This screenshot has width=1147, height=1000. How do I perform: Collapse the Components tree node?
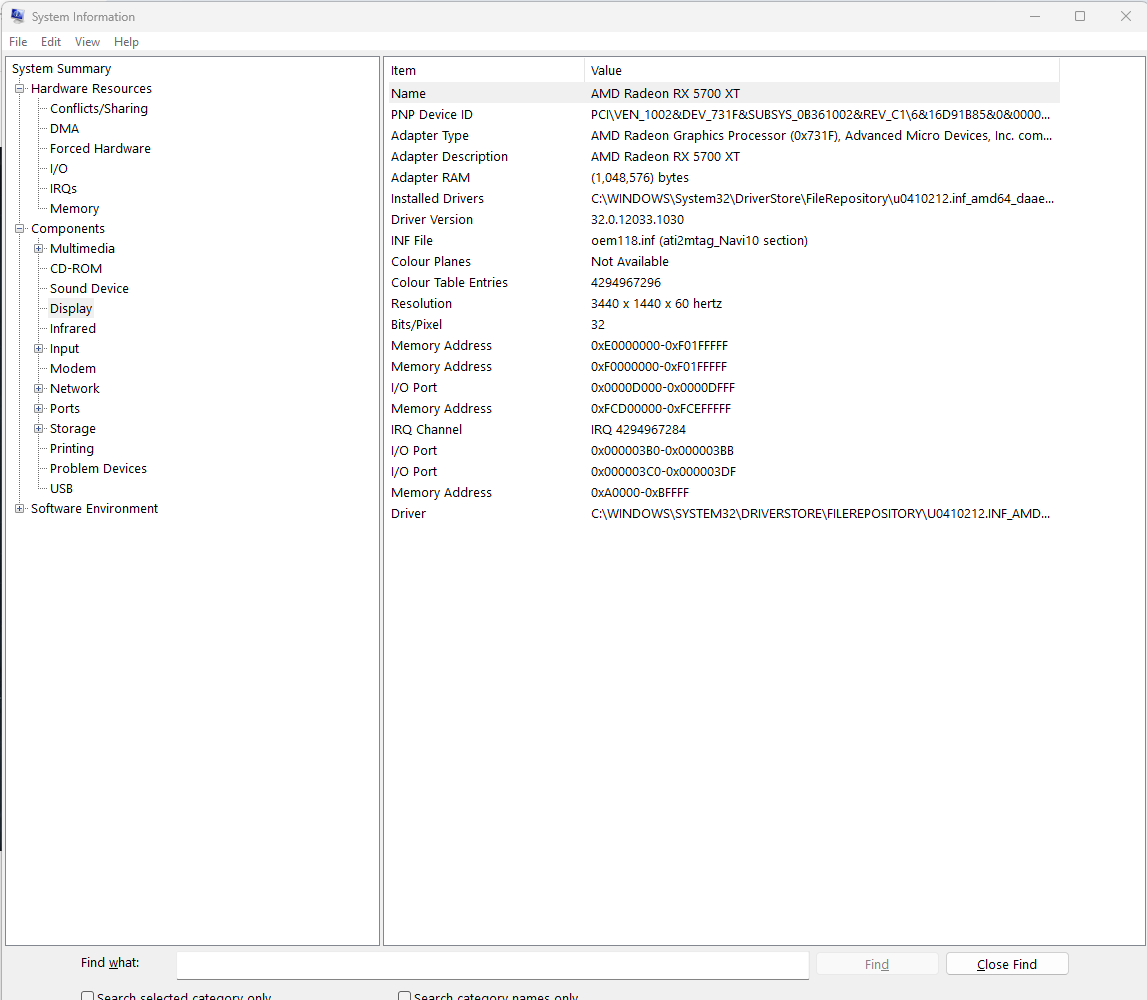point(20,229)
